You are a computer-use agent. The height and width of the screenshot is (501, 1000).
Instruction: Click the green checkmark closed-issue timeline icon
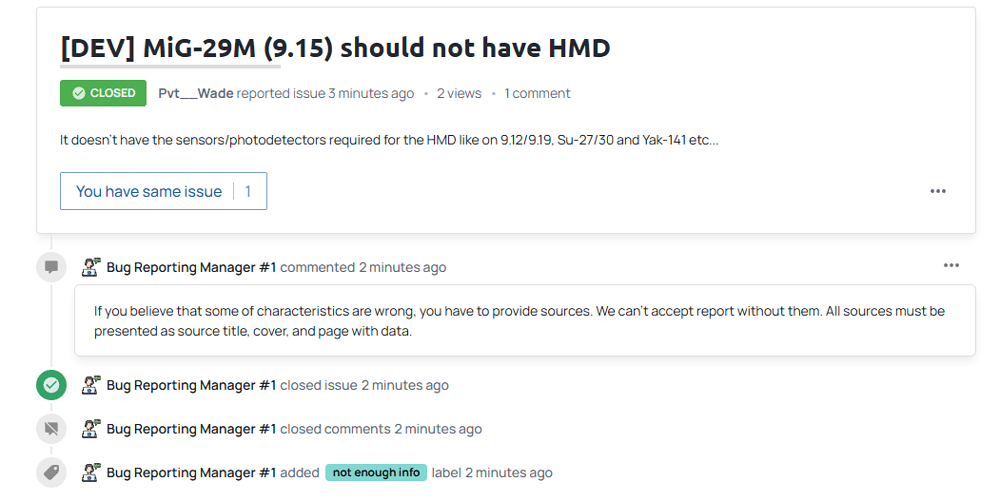click(51, 385)
